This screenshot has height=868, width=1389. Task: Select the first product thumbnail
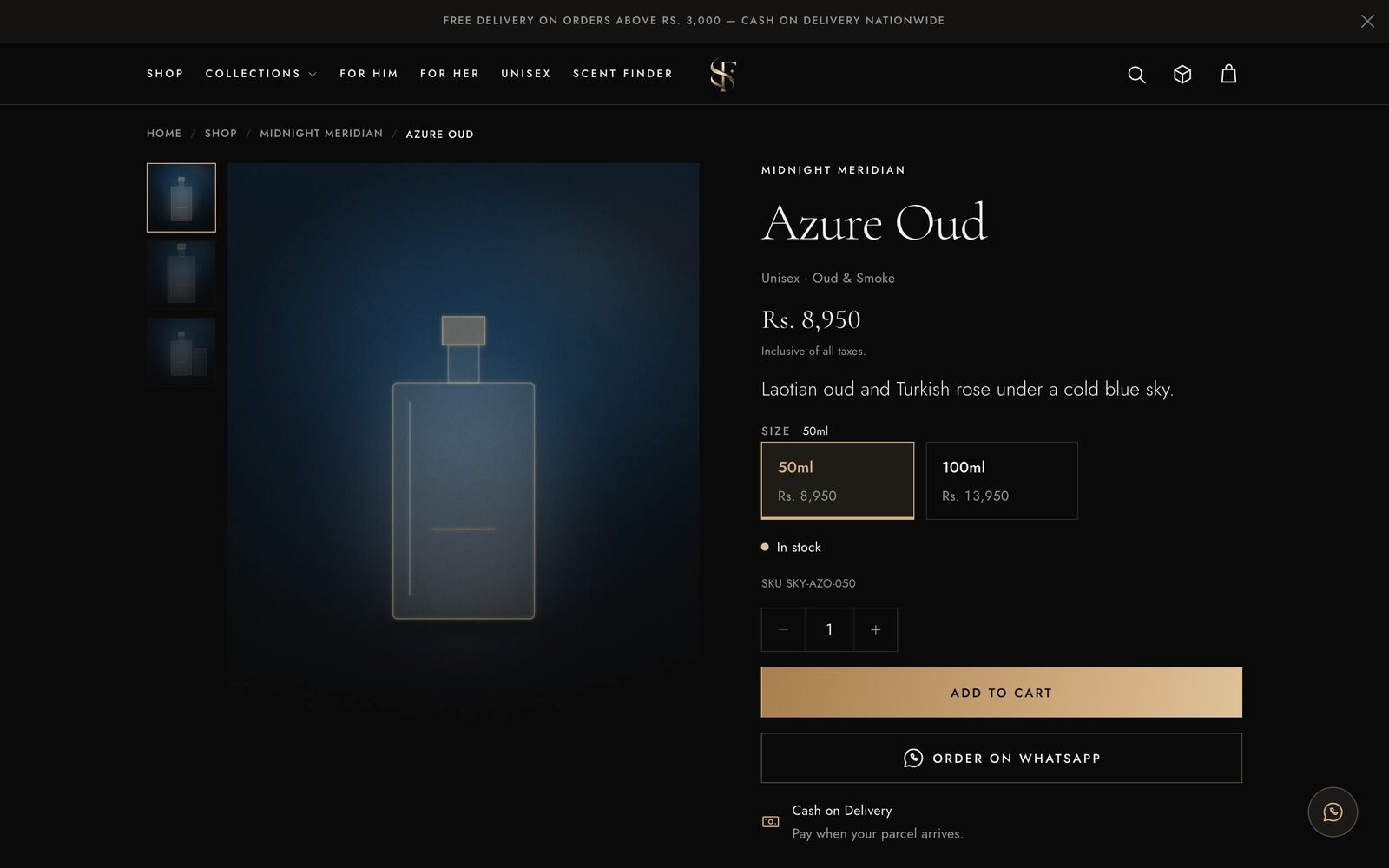coord(181,198)
